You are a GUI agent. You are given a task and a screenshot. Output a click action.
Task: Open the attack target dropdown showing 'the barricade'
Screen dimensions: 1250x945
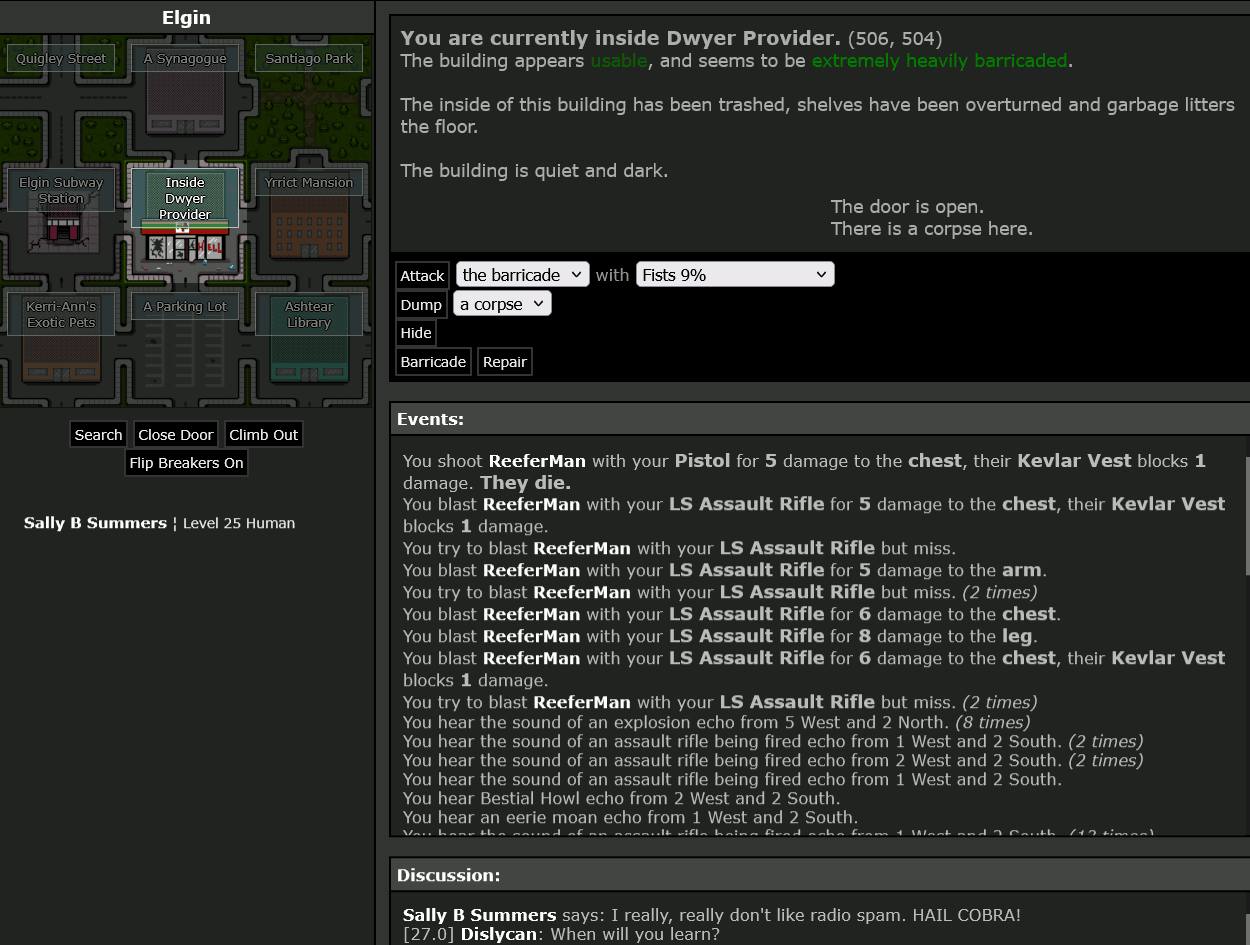click(x=521, y=274)
